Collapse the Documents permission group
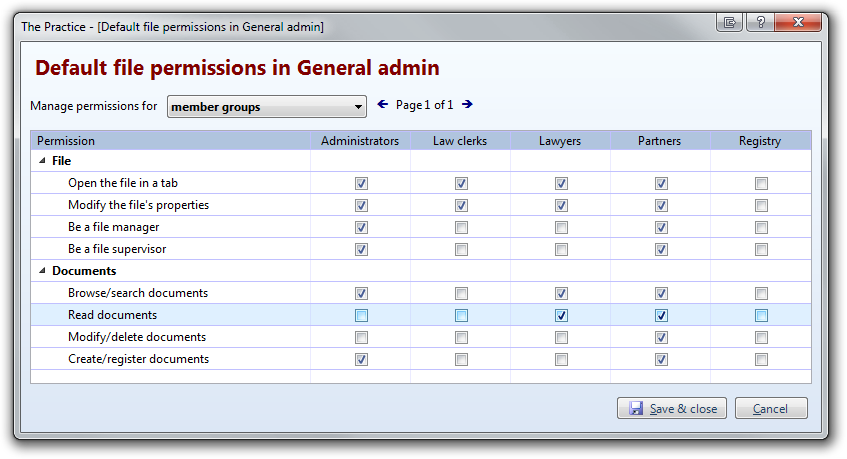This screenshot has height=459, width=847. pyautogui.click(x=42, y=271)
